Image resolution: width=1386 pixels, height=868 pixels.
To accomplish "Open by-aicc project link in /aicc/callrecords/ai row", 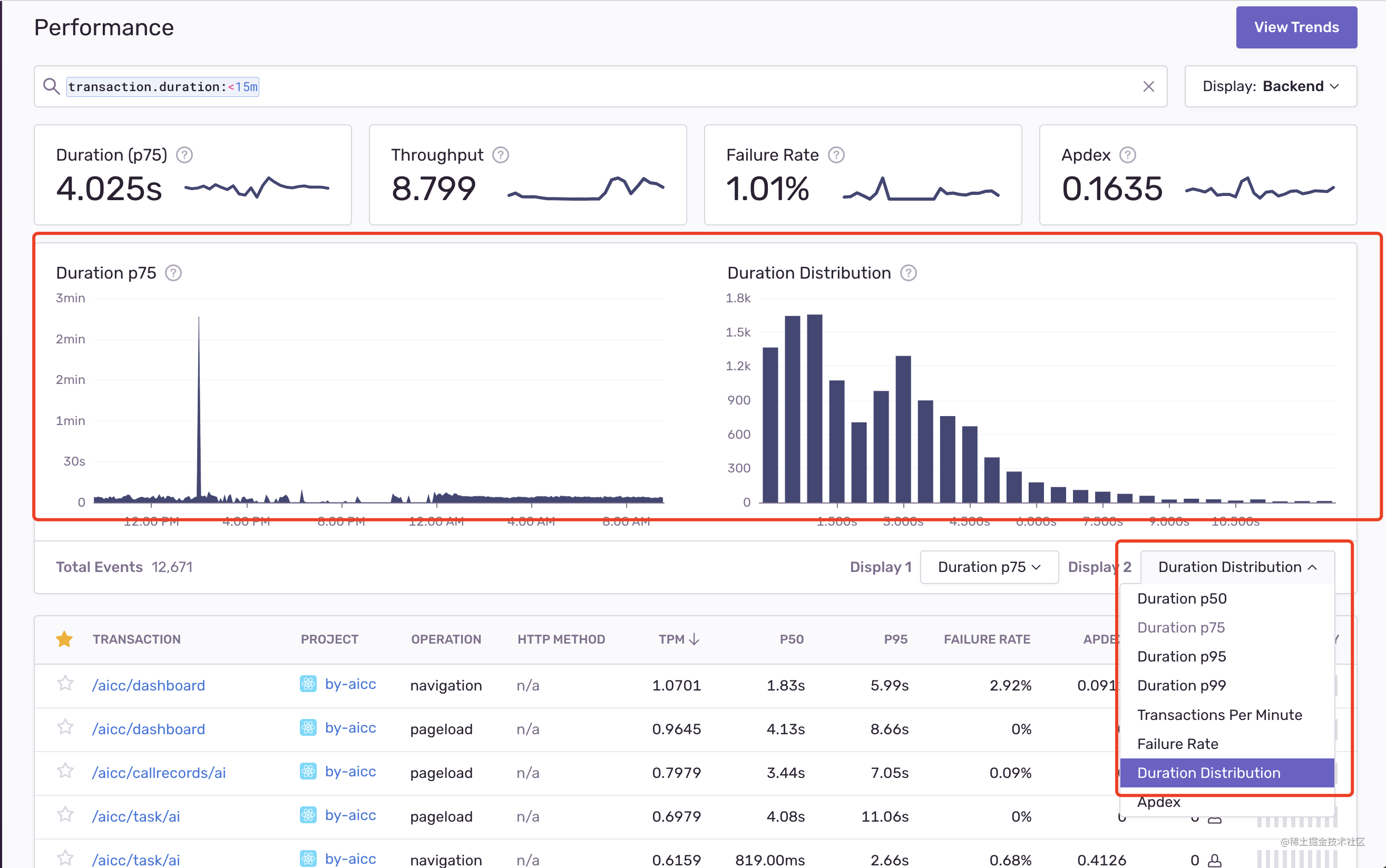I will pos(350,772).
